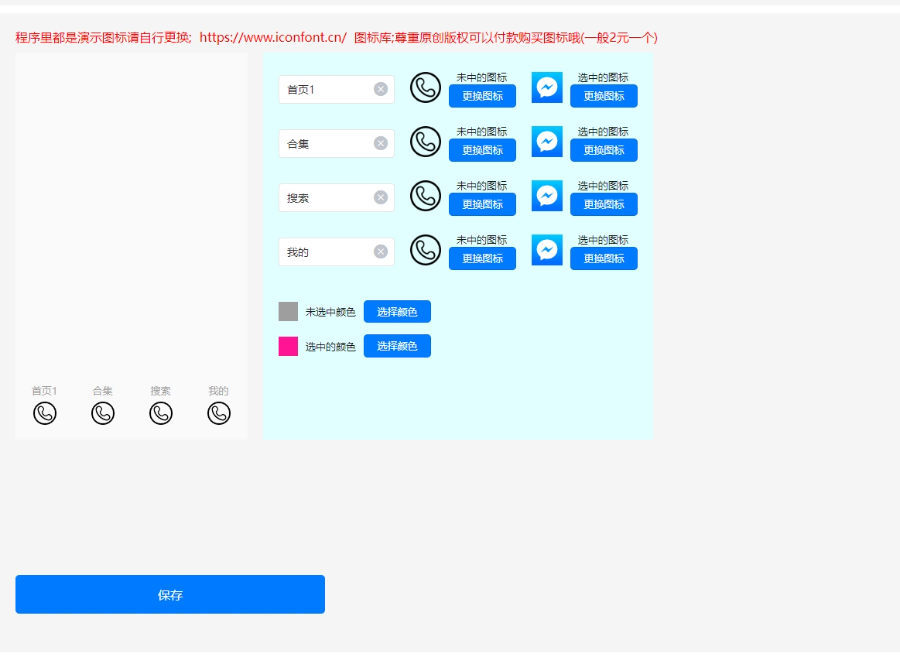This screenshot has height=657, width=900.
Task: Click 选中的图标 label in 首页1 row
Action: click(x=603, y=77)
